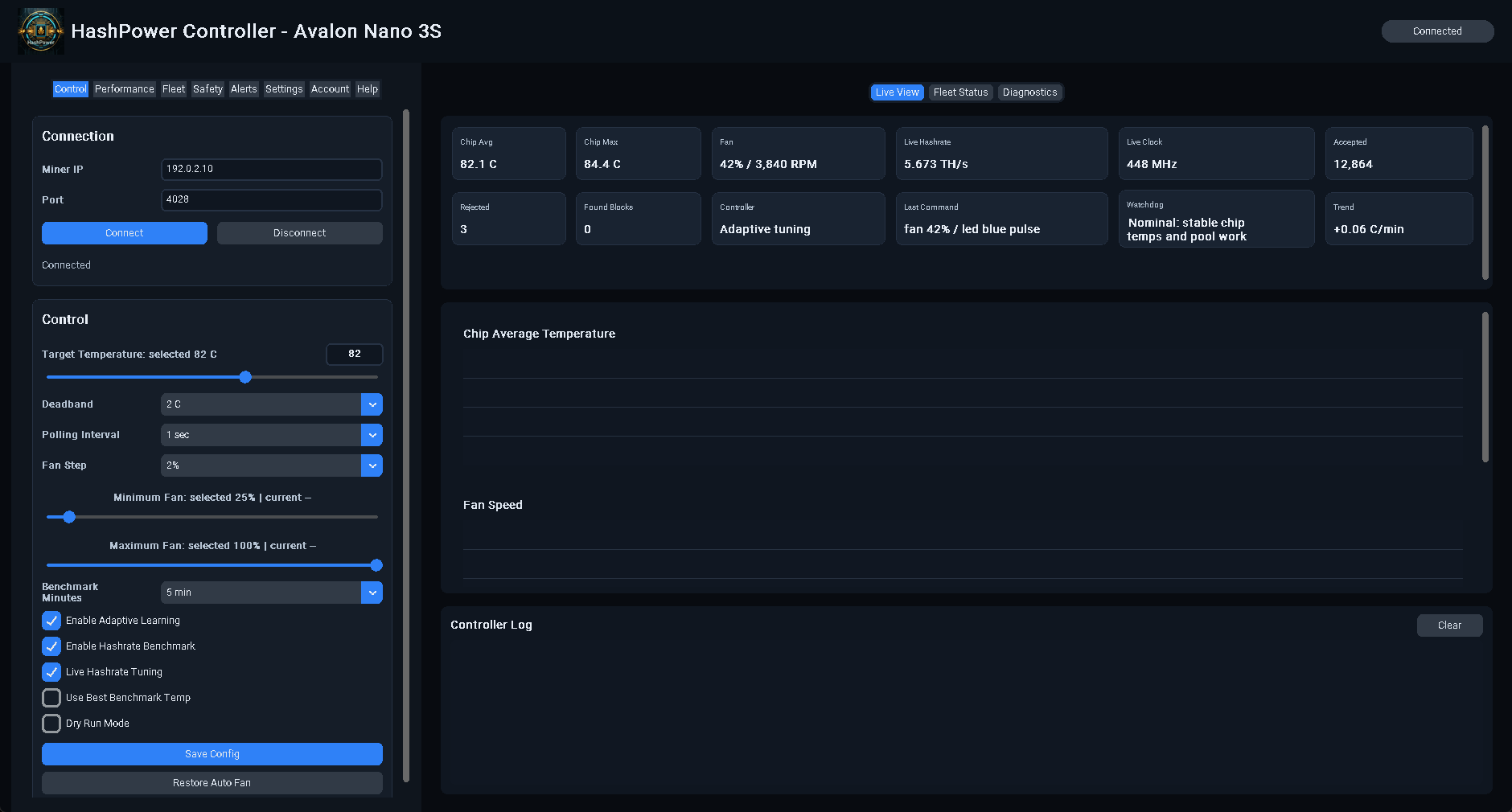The width and height of the screenshot is (1512, 812).
Task: Click the stats cards panel scrollbar
Action: [1485, 203]
